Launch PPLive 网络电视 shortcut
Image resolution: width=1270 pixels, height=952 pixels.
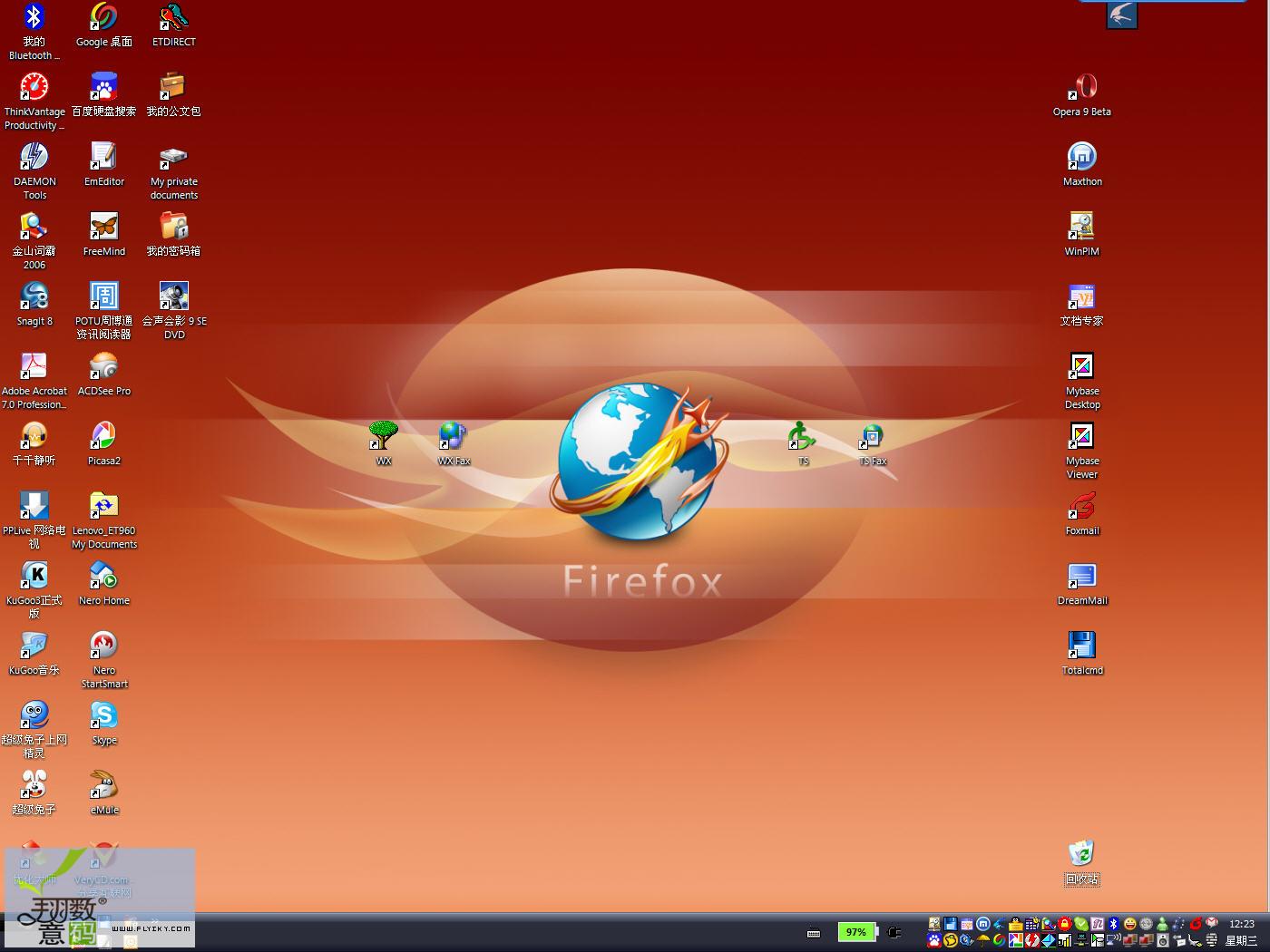point(34,520)
